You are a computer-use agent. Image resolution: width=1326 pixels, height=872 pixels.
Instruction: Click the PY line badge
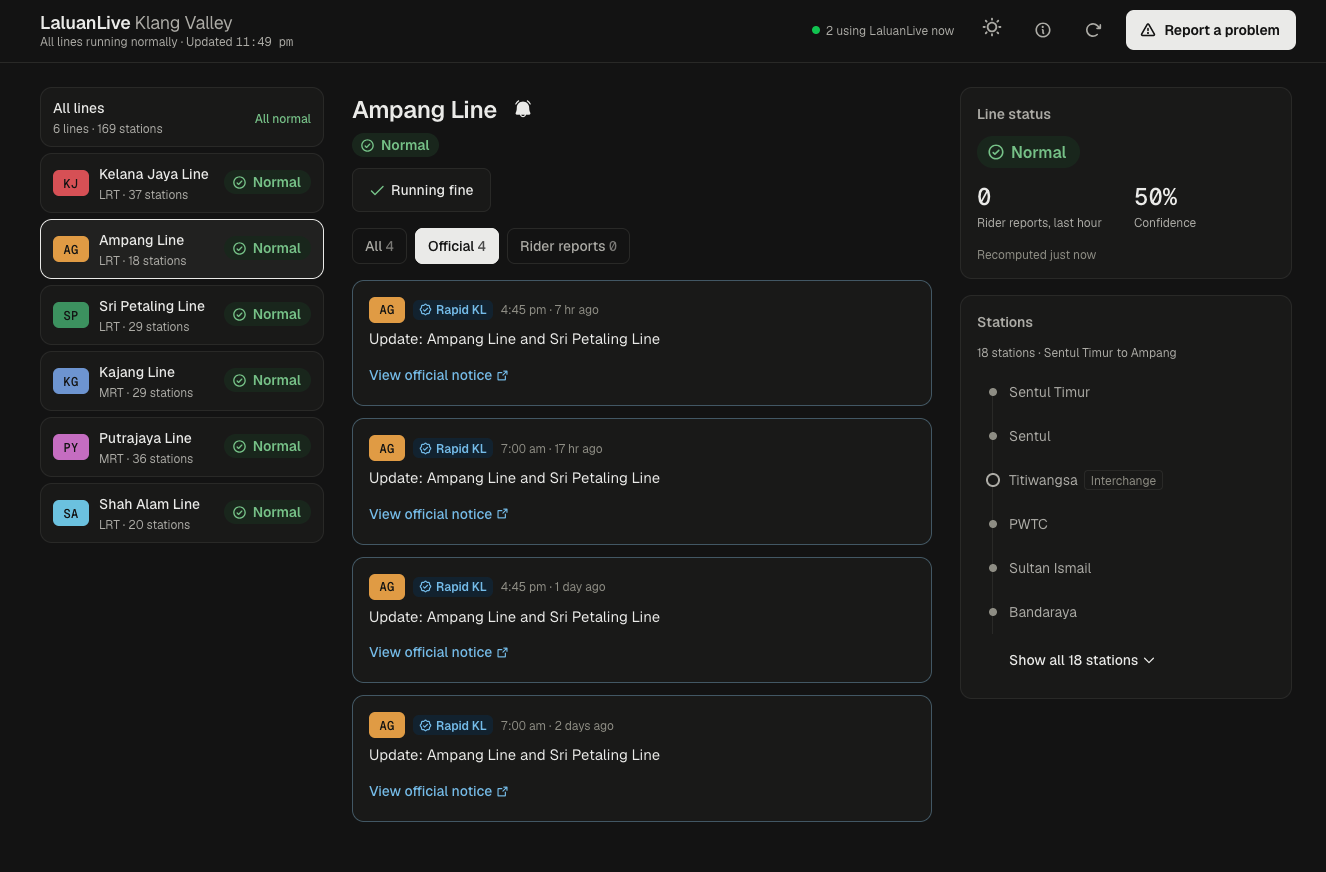point(71,447)
